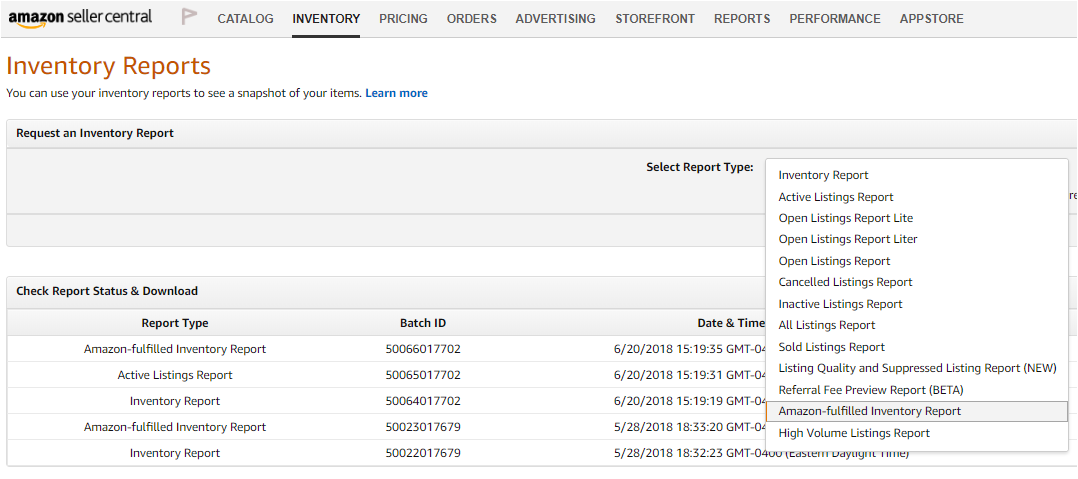Screen dimensions: 1078x479
Task: Click the Request an Inventory Report heading
Action: [x=95, y=133]
